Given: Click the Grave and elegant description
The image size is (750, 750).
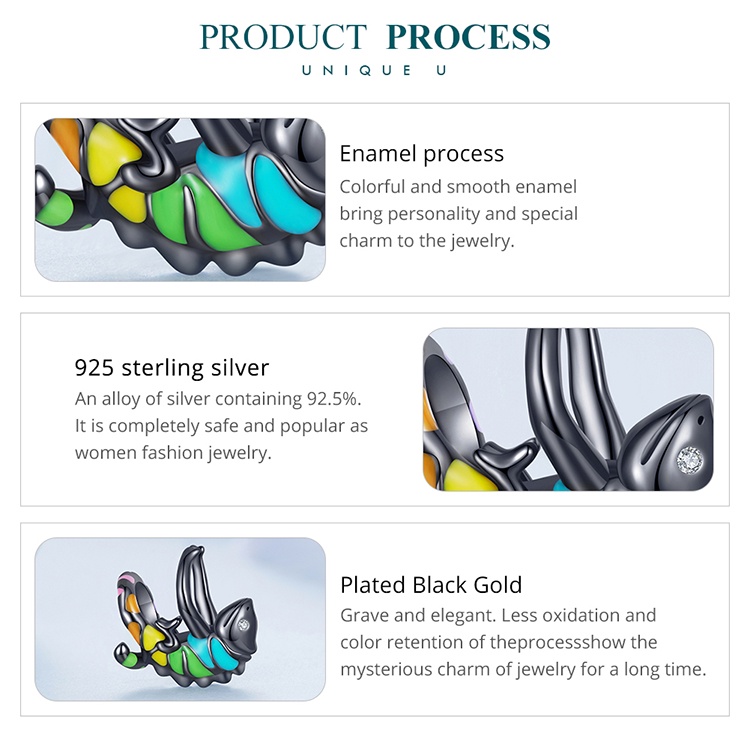Looking at the screenshot, I should tap(523, 642).
